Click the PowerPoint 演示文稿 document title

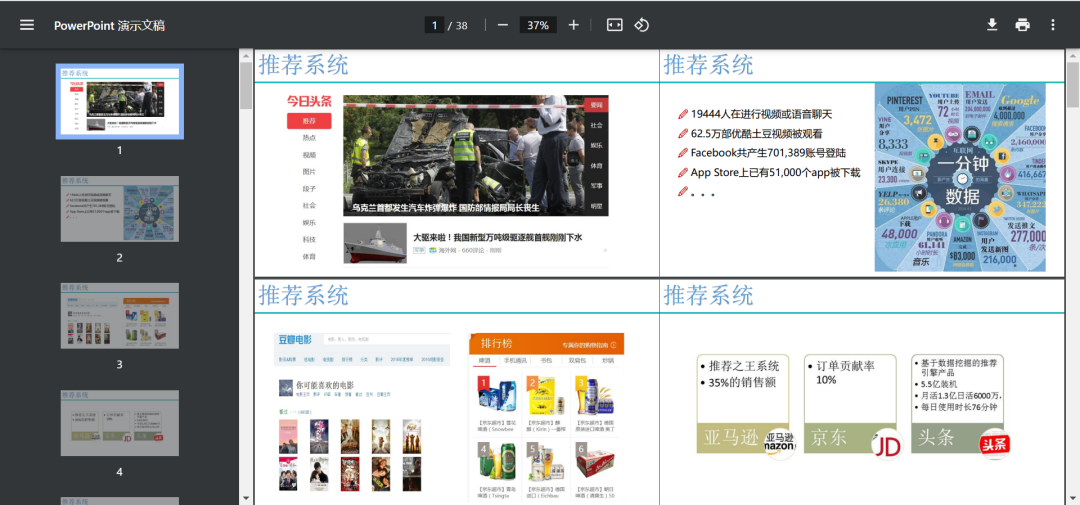click(x=110, y=25)
